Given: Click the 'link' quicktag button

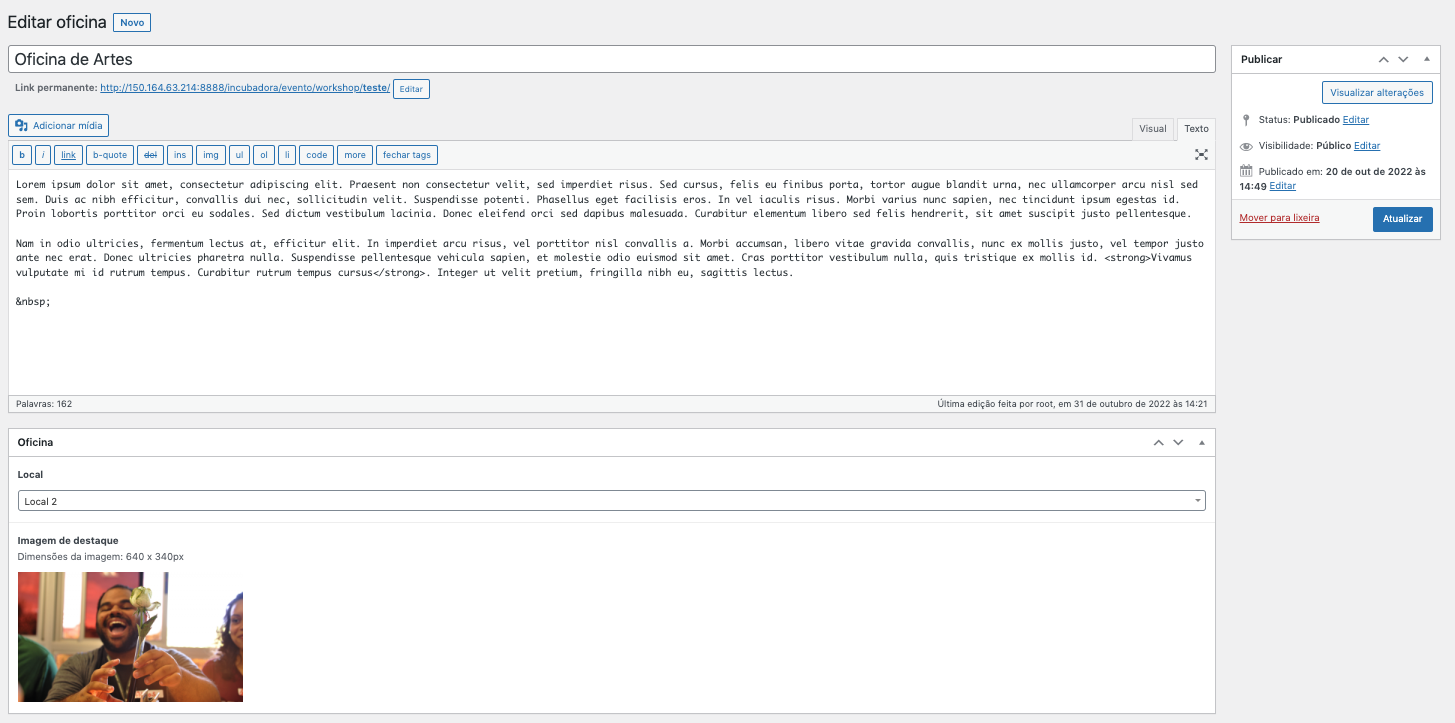Looking at the screenshot, I should [x=68, y=155].
